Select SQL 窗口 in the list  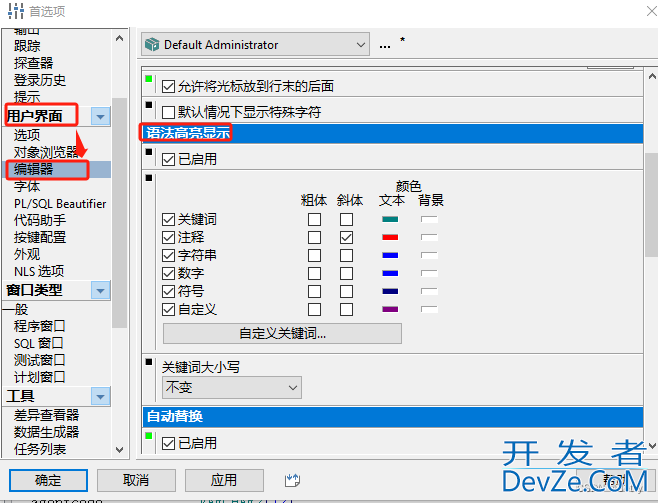(39, 343)
